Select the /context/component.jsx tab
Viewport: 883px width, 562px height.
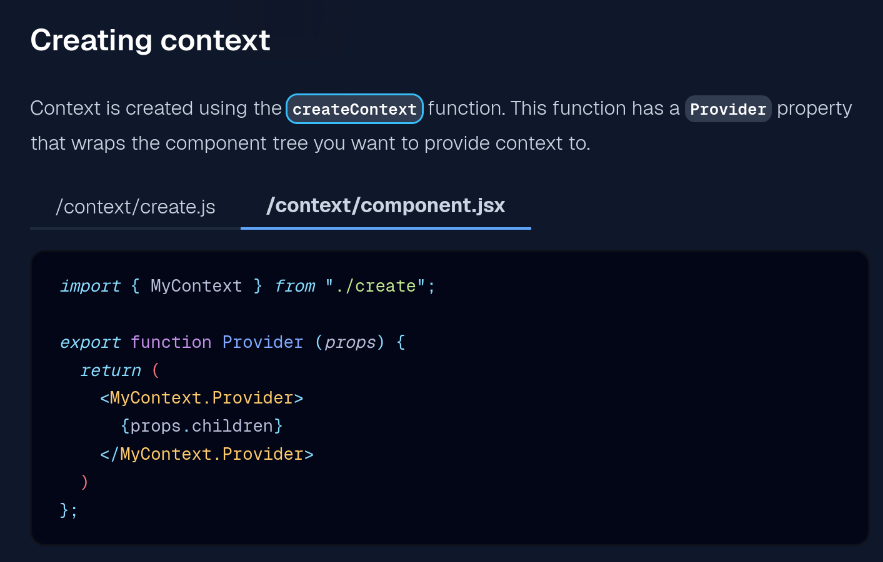[x=385, y=207]
